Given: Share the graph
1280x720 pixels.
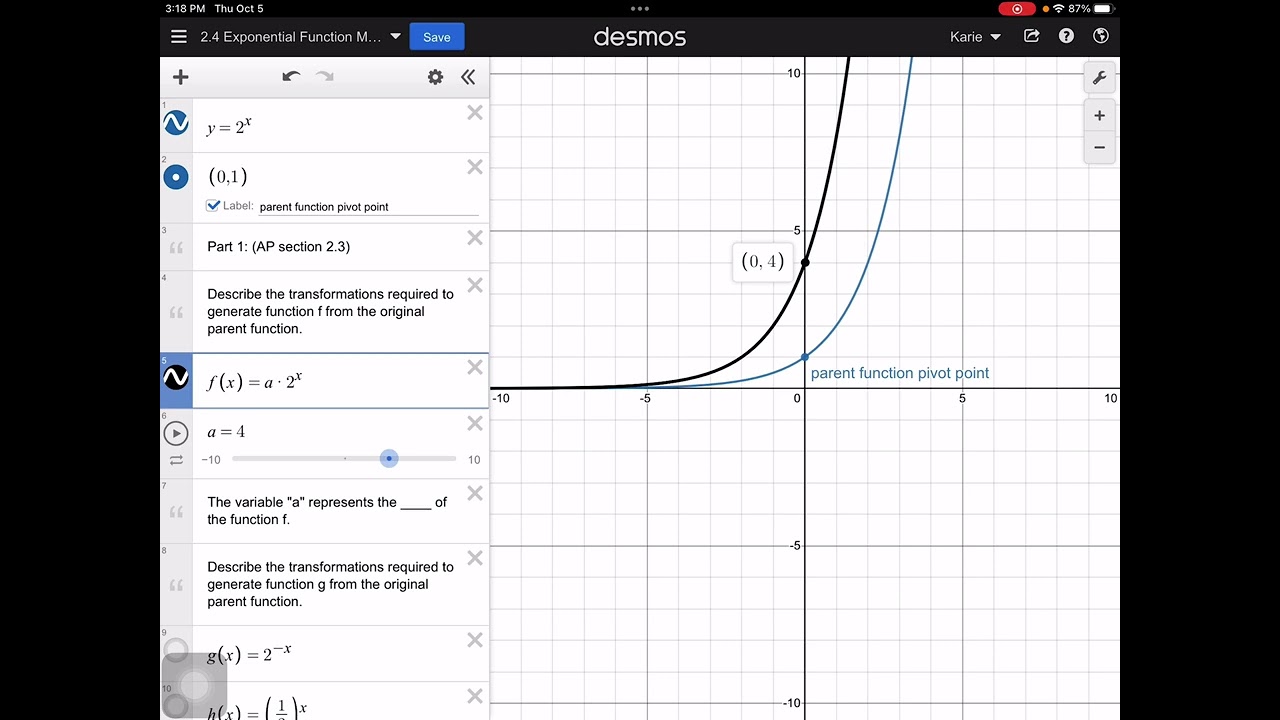Looking at the screenshot, I should pos(1032,36).
